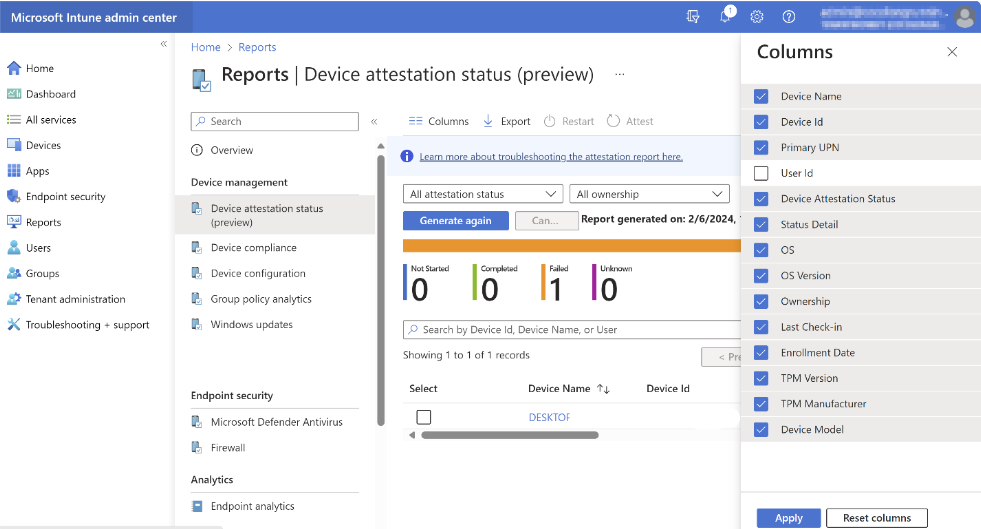
Task: Click the help question mark icon
Action: click(x=789, y=17)
